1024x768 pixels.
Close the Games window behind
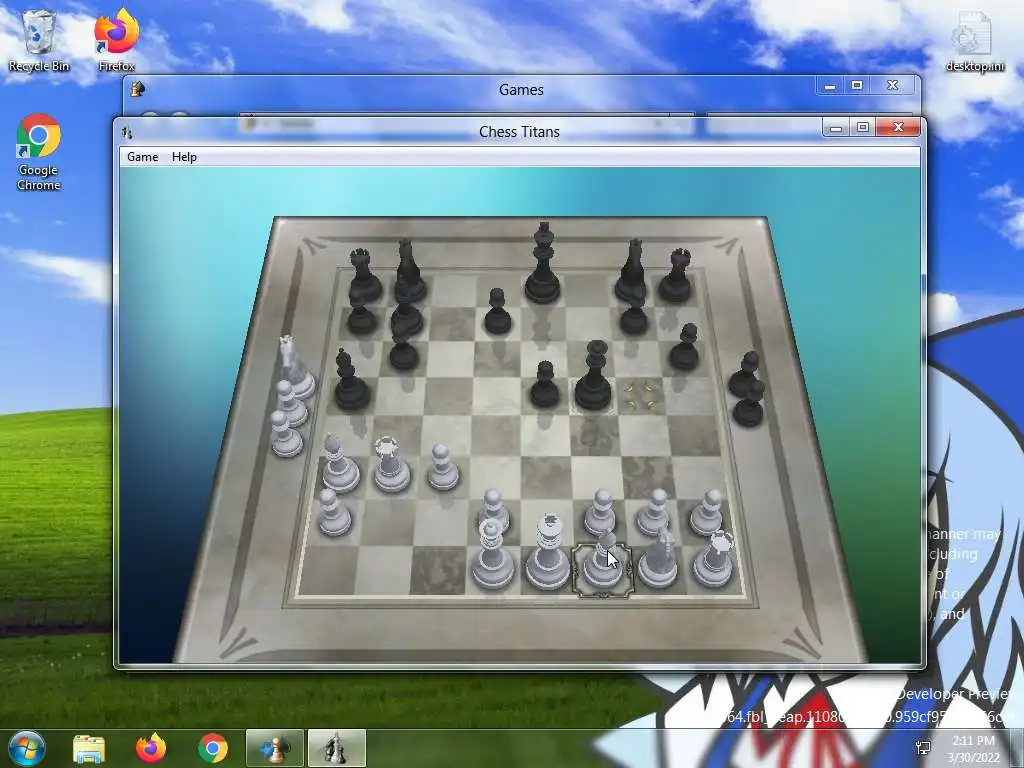(x=893, y=86)
